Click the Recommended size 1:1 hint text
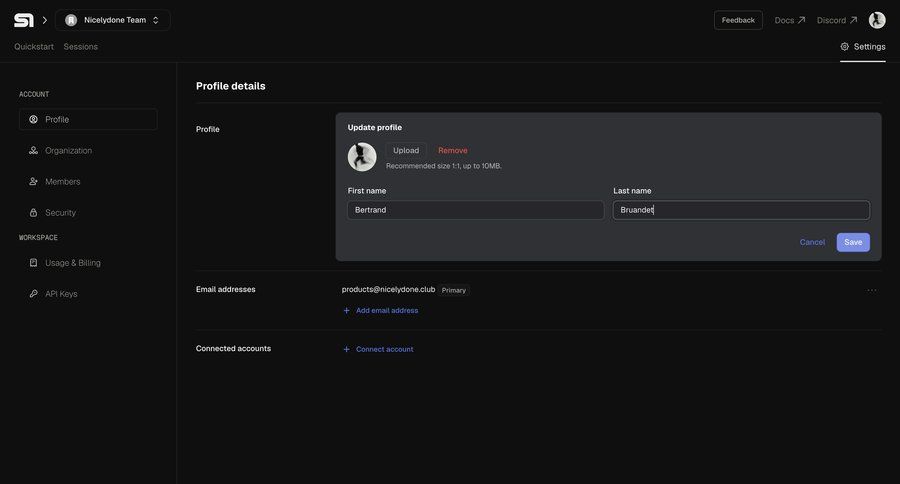Screen dimensions: 900x484 tap(444, 166)
